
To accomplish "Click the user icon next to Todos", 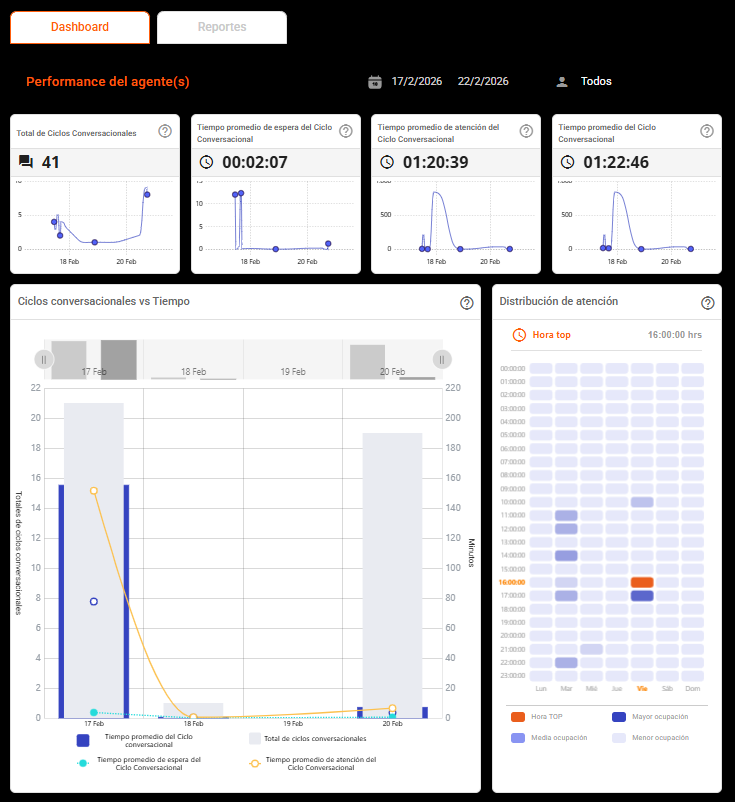I will [562, 82].
